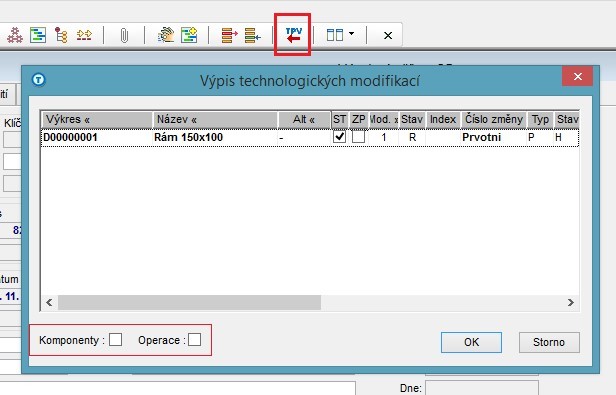Image resolution: width=616 pixels, height=395 pixels.
Task: Click the Index column header
Action: (443, 119)
